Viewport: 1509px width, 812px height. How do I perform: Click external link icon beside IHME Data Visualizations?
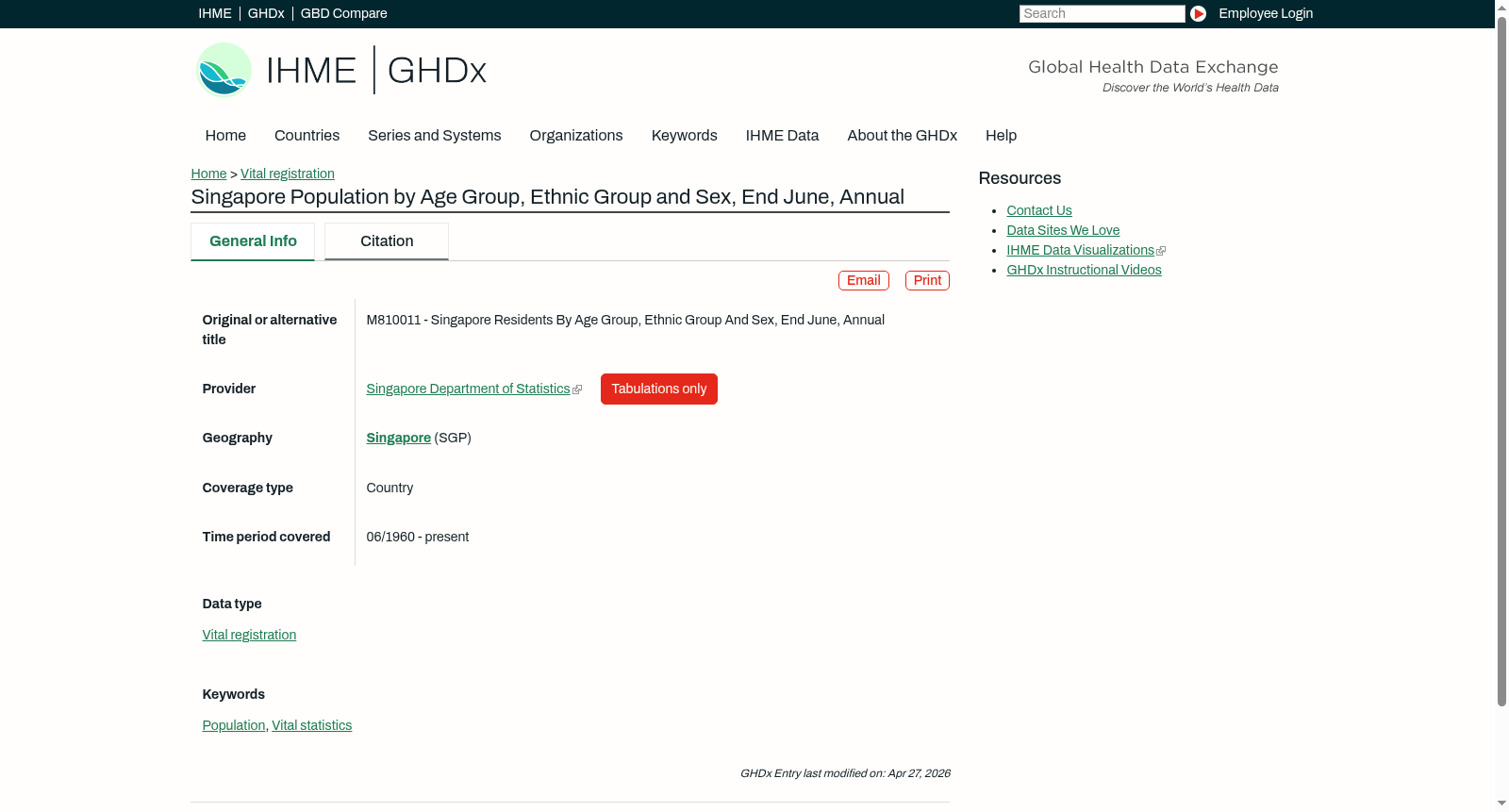[1161, 251]
